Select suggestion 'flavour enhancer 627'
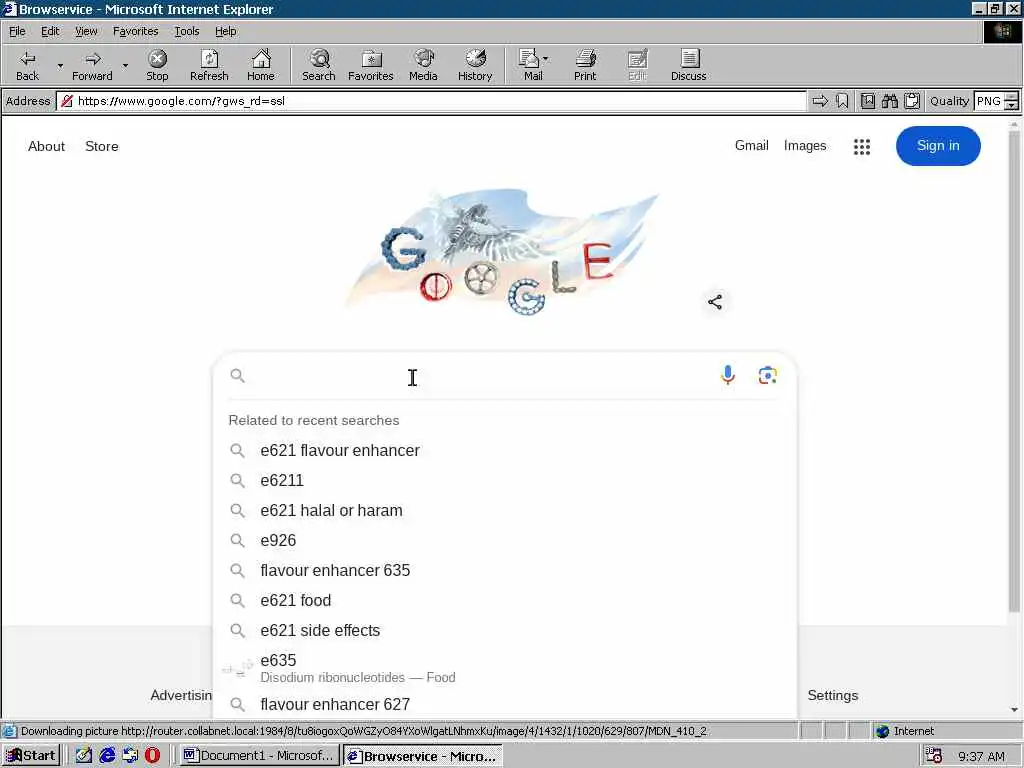The image size is (1024, 768). tap(504, 705)
